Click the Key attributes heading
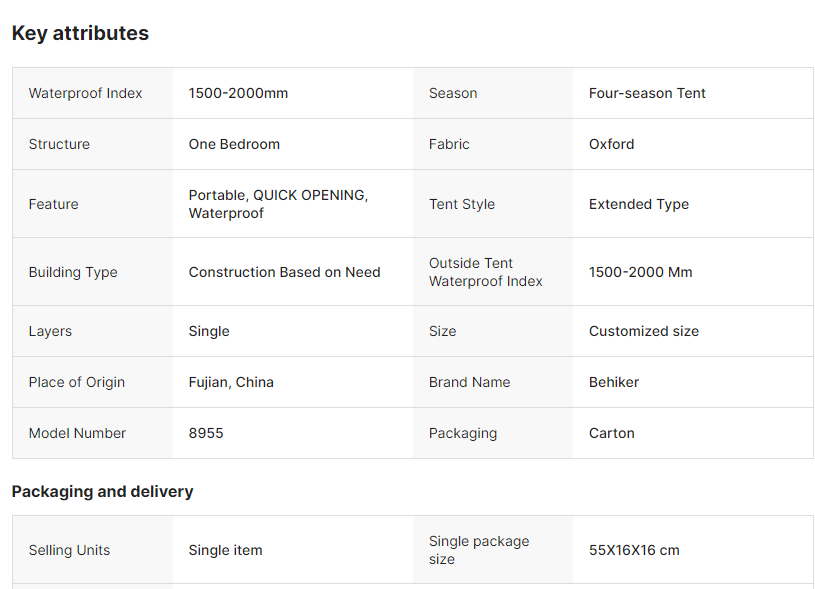 (x=80, y=33)
